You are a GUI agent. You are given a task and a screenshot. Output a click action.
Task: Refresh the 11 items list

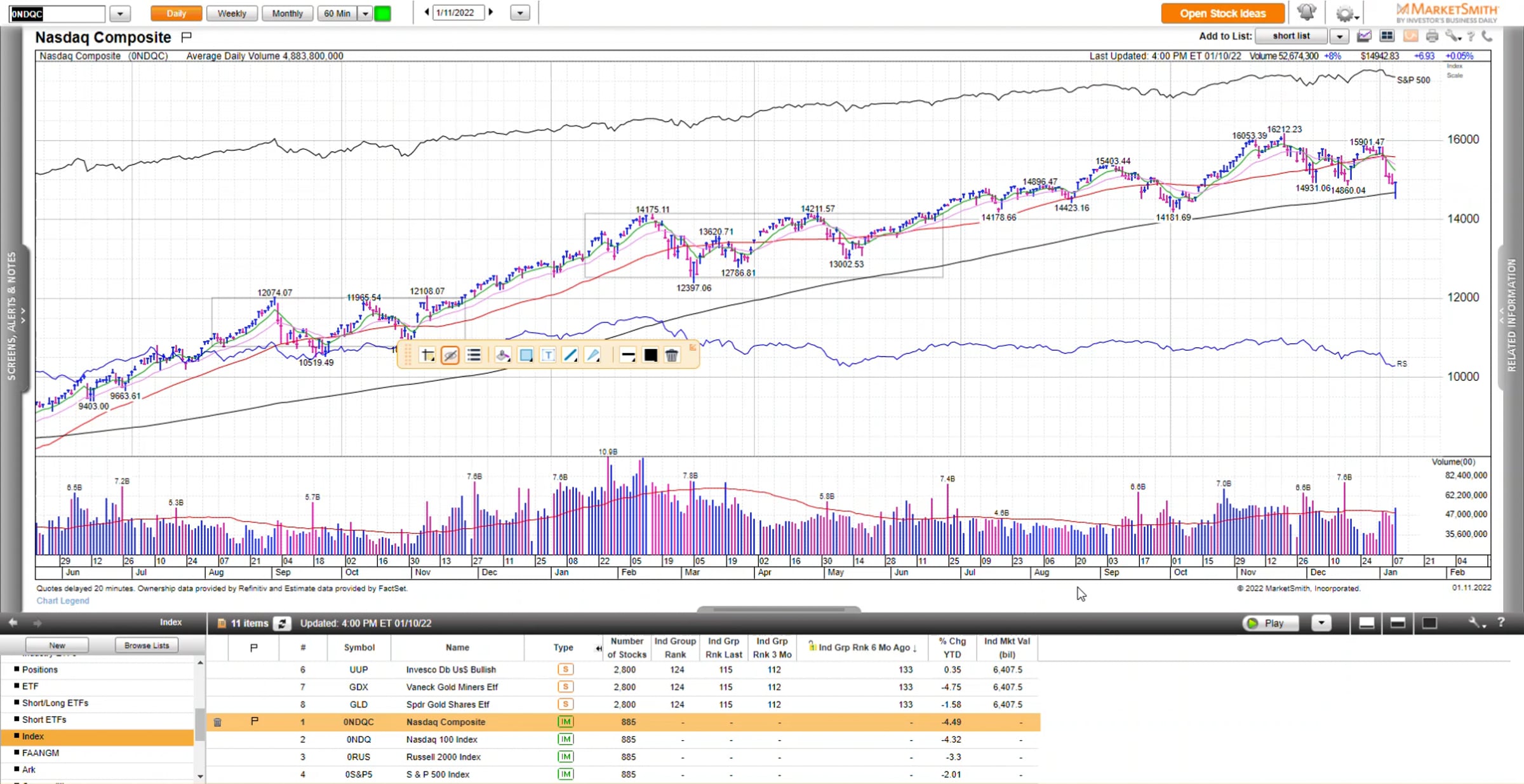pyautogui.click(x=282, y=623)
